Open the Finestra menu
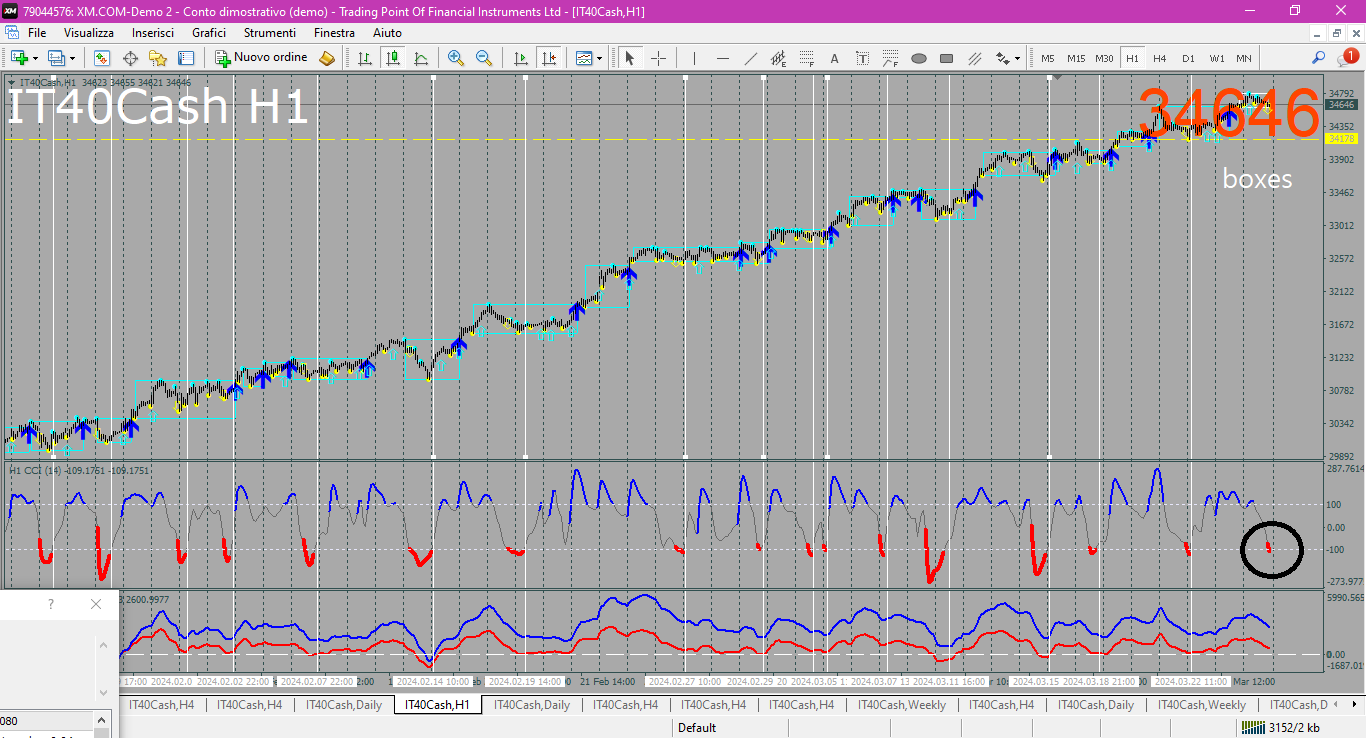Viewport: 1366px width, 738px height. pyautogui.click(x=334, y=33)
